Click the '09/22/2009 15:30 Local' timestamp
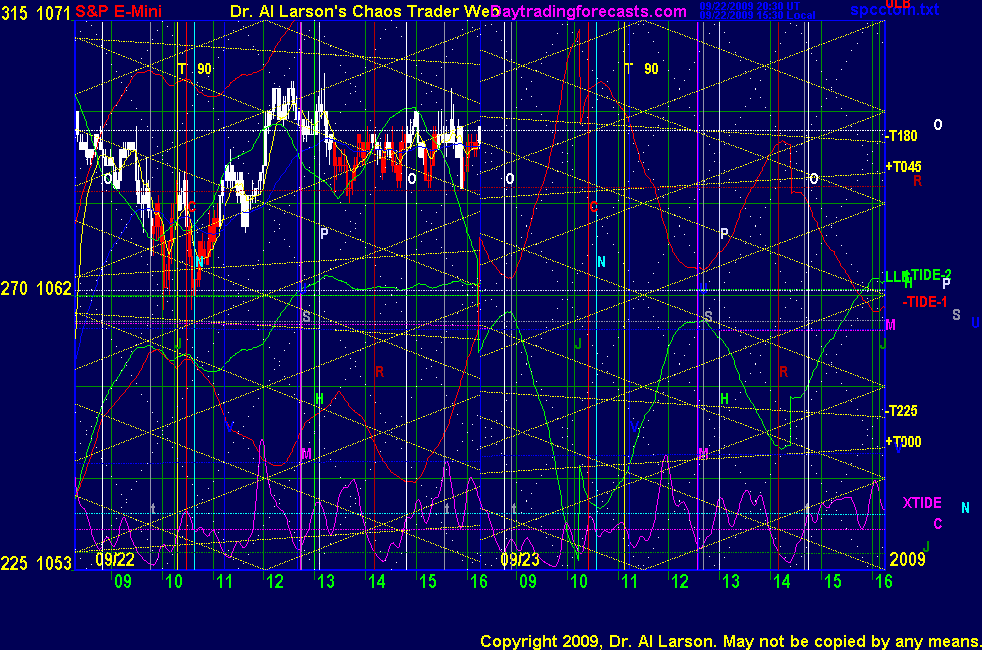 pyautogui.click(x=757, y=15)
